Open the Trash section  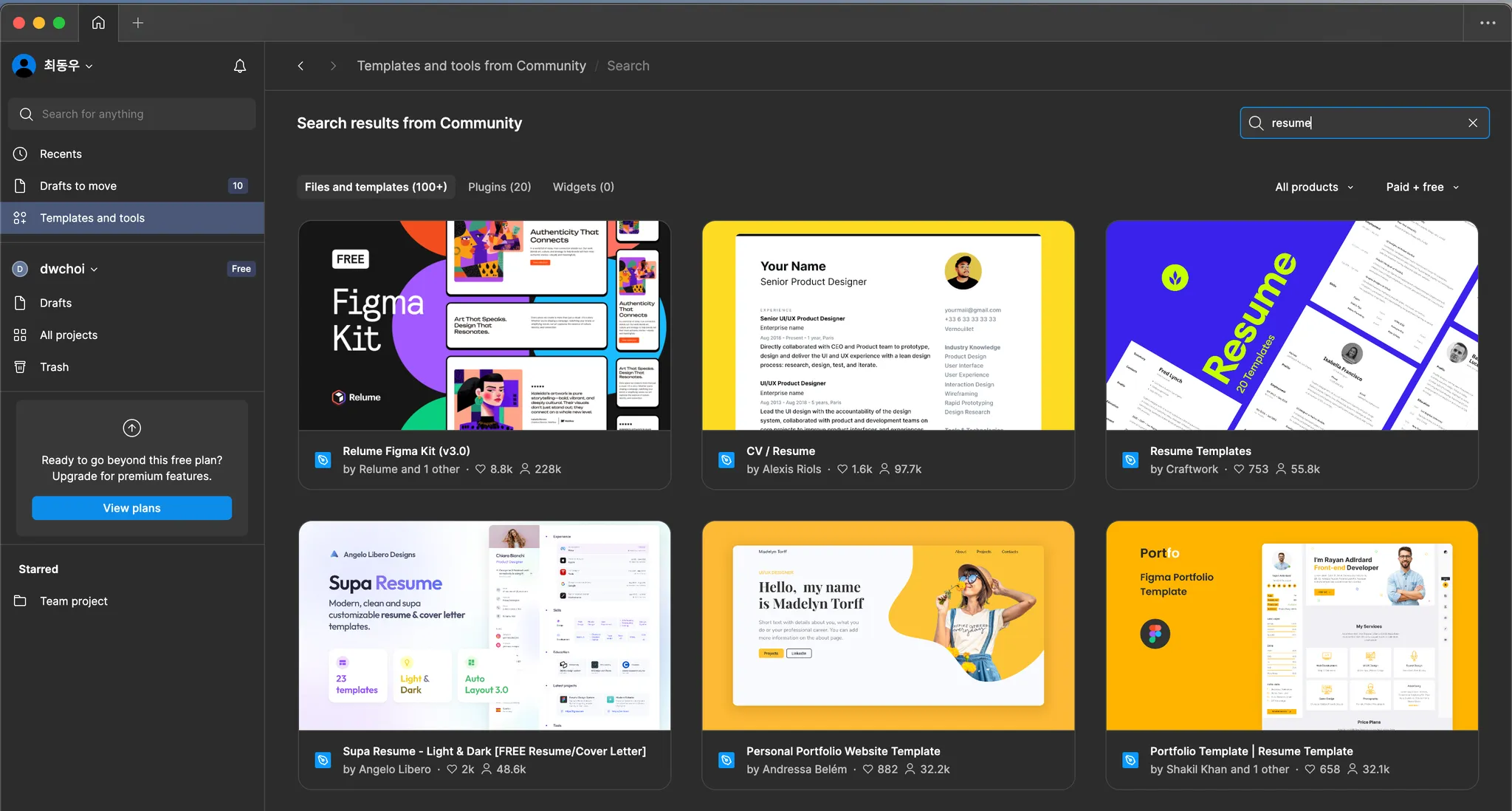click(x=52, y=366)
